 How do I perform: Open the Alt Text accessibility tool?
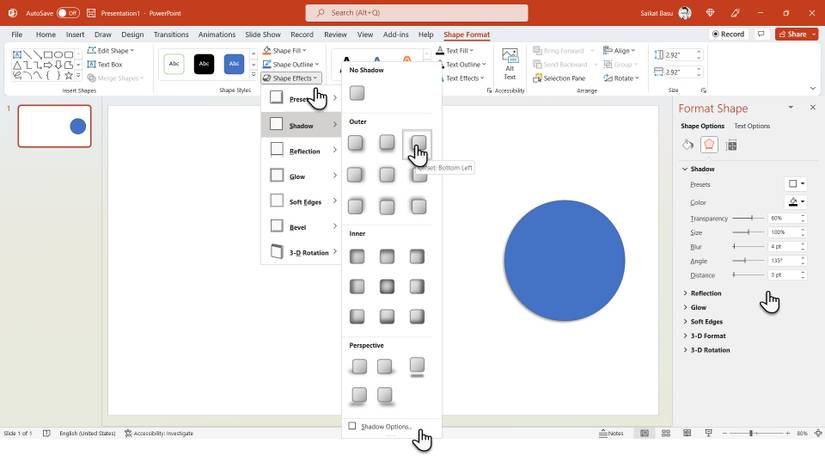[x=509, y=64]
